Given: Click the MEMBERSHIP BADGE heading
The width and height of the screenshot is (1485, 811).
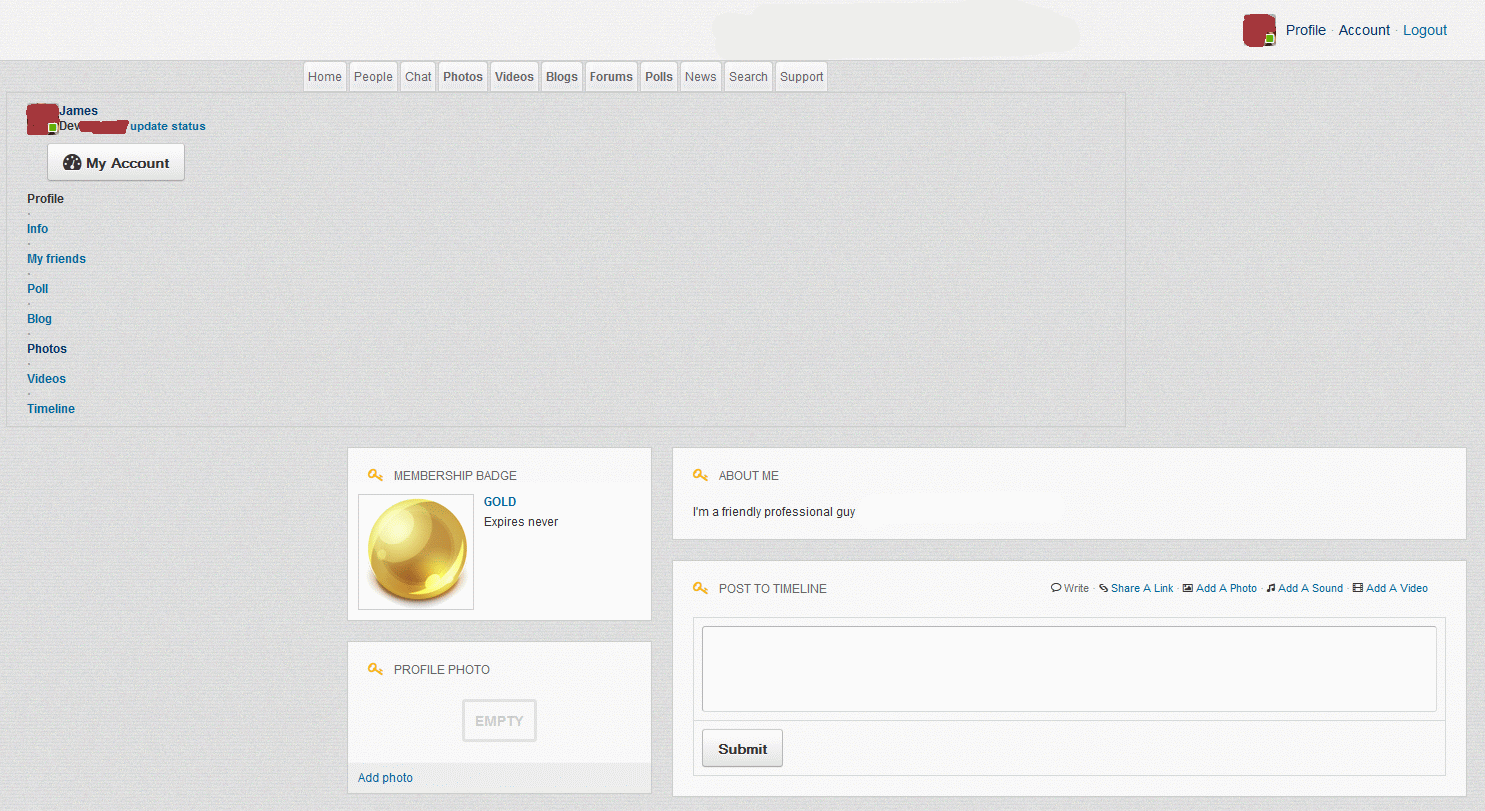Looking at the screenshot, I should pyautogui.click(x=455, y=476).
